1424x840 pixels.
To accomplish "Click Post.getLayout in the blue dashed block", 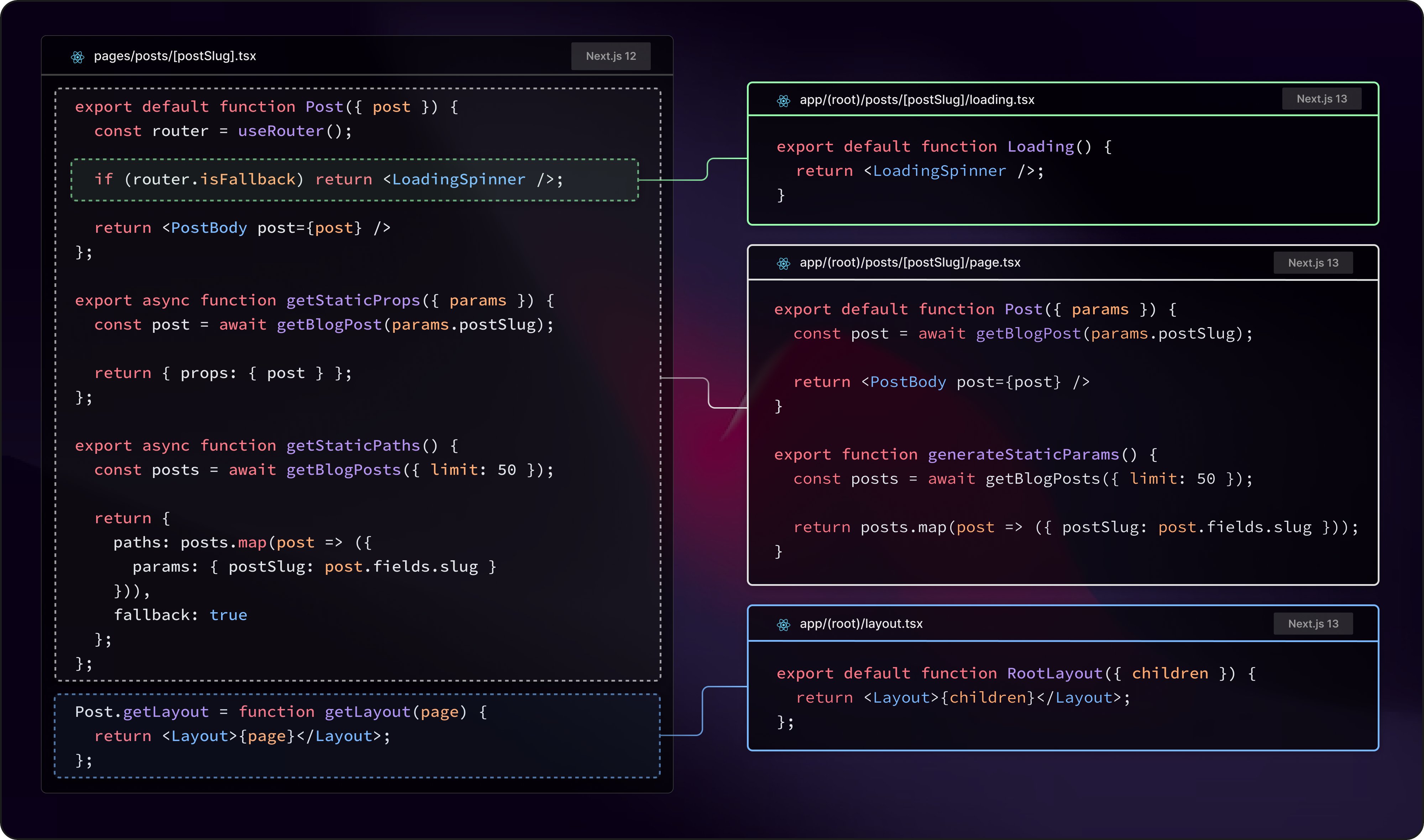I will coord(141,712).
